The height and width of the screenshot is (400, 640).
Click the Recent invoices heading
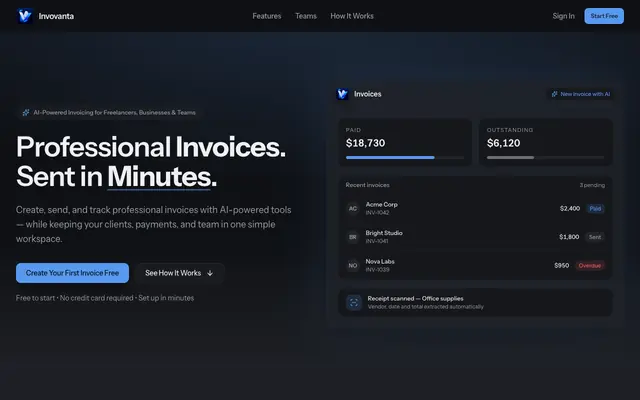click(x=367, y=185)
